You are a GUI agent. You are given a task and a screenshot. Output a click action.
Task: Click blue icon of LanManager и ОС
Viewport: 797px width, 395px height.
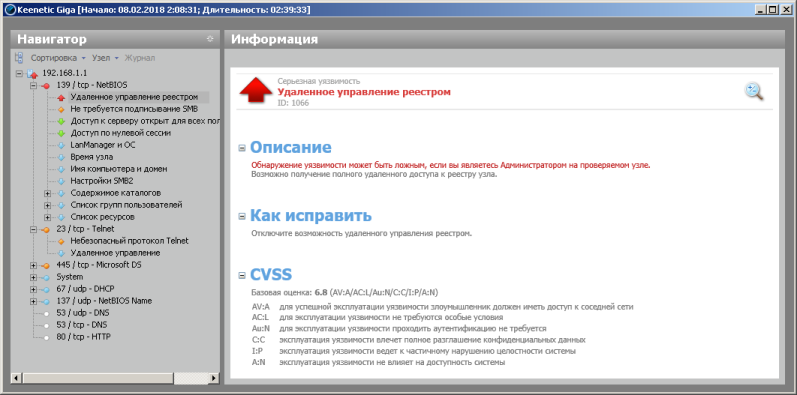[61, 145]
